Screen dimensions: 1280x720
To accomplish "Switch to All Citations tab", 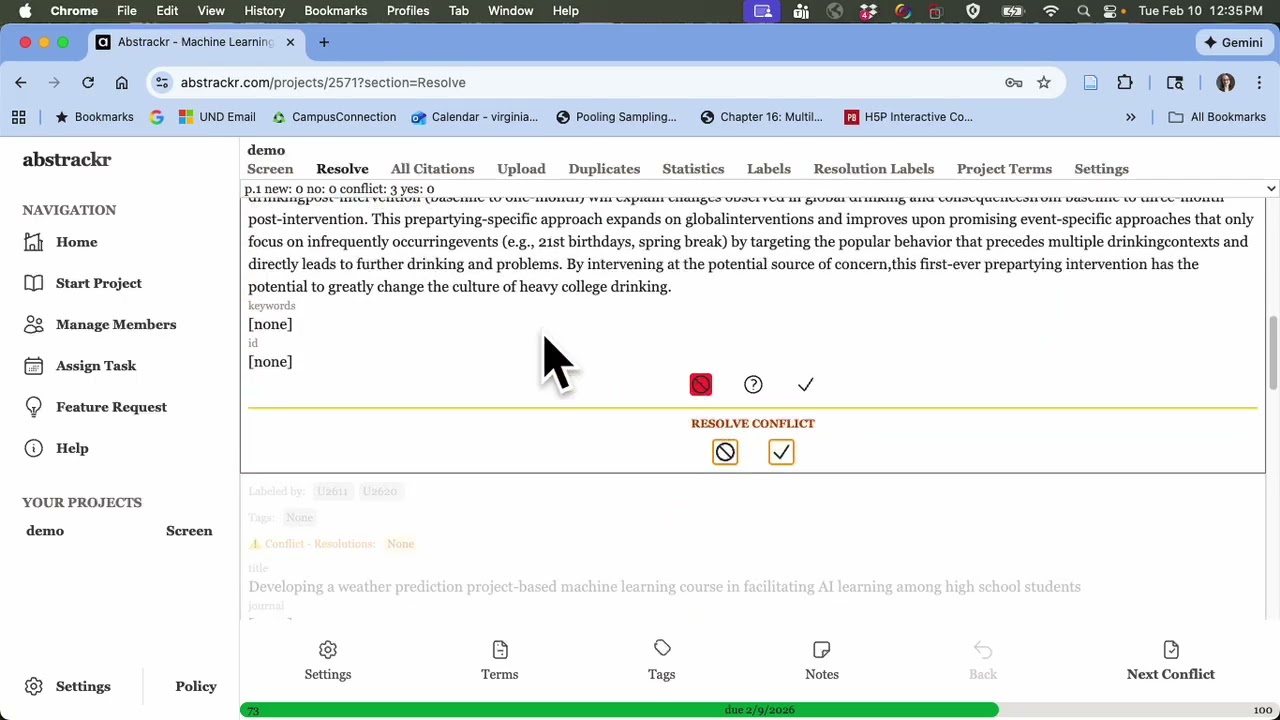I will pyautogui.click(x=432, y=169).
